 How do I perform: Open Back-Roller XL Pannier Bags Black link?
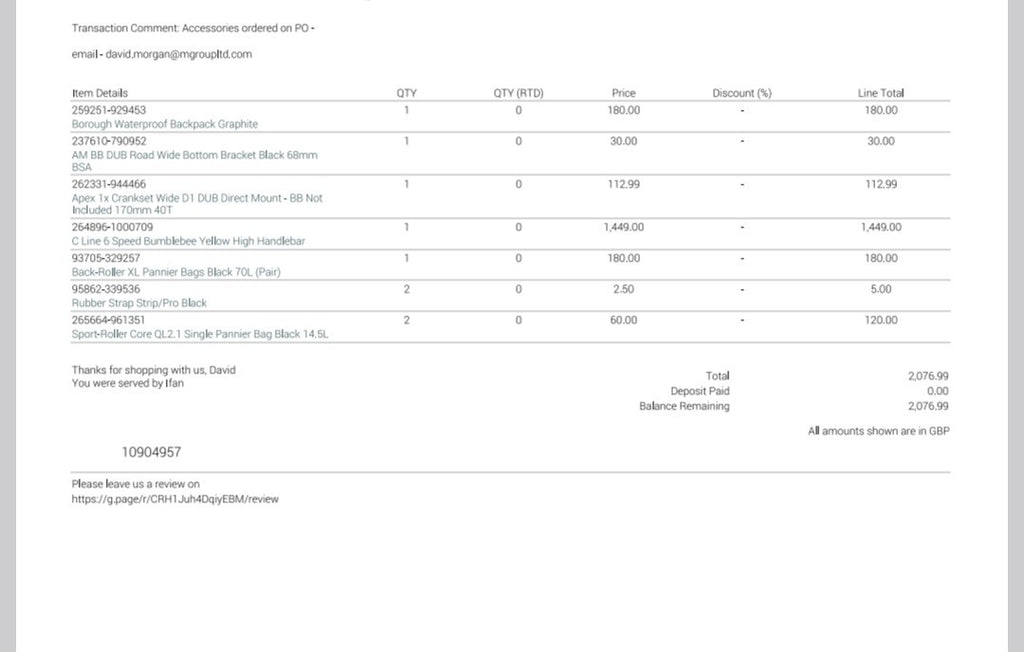pos(176,272)
